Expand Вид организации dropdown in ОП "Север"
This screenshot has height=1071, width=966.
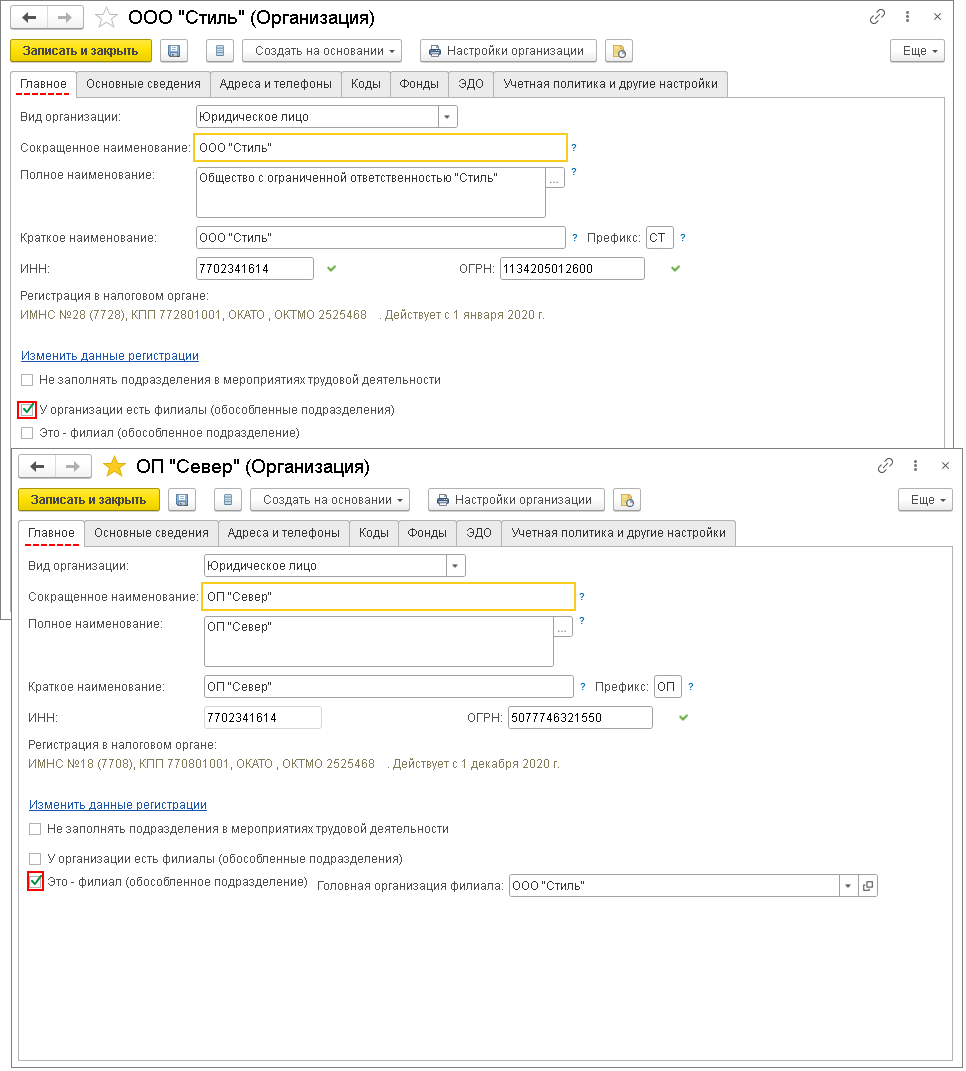coord(456,566)
